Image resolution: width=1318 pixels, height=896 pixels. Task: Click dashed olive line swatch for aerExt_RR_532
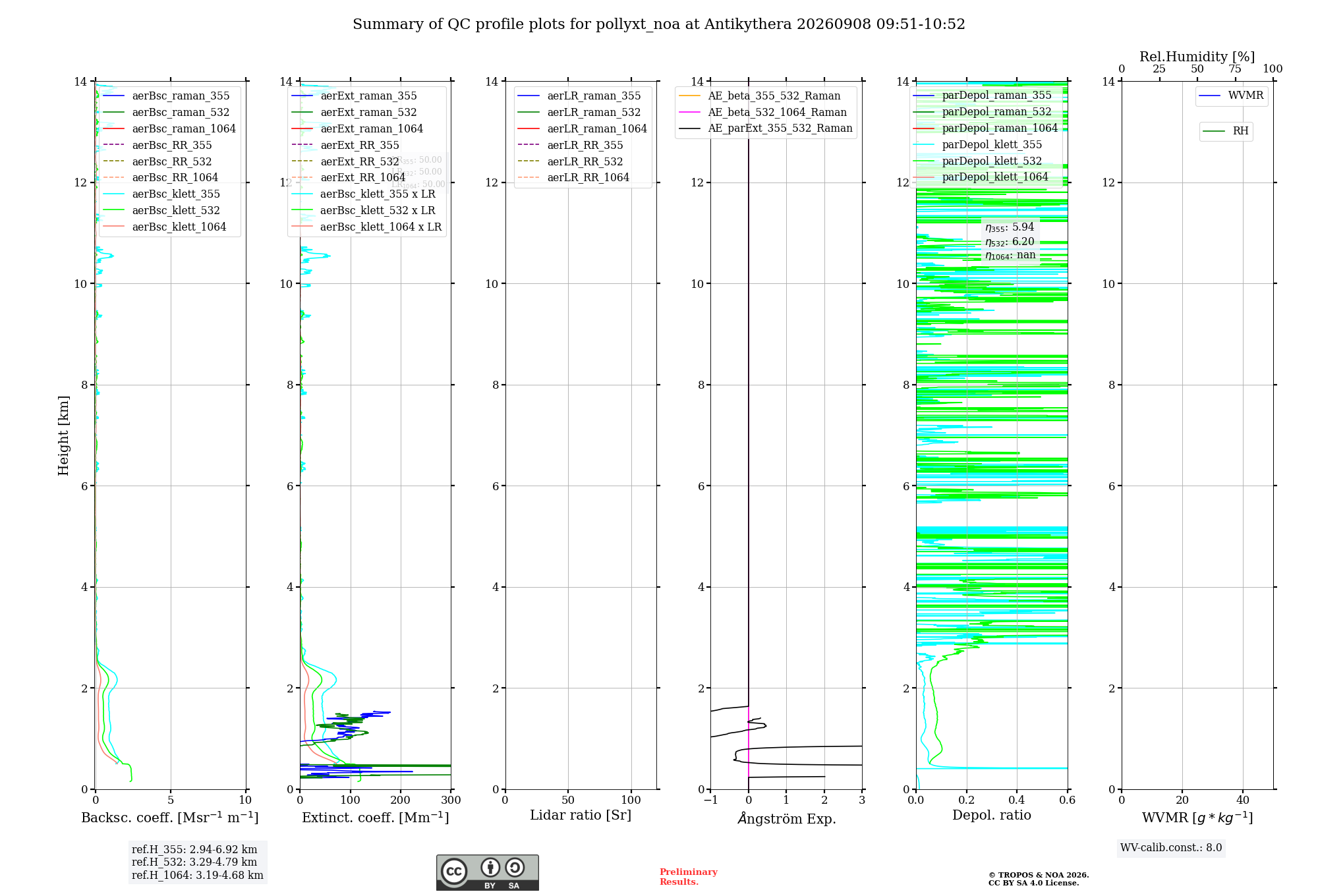302,161
